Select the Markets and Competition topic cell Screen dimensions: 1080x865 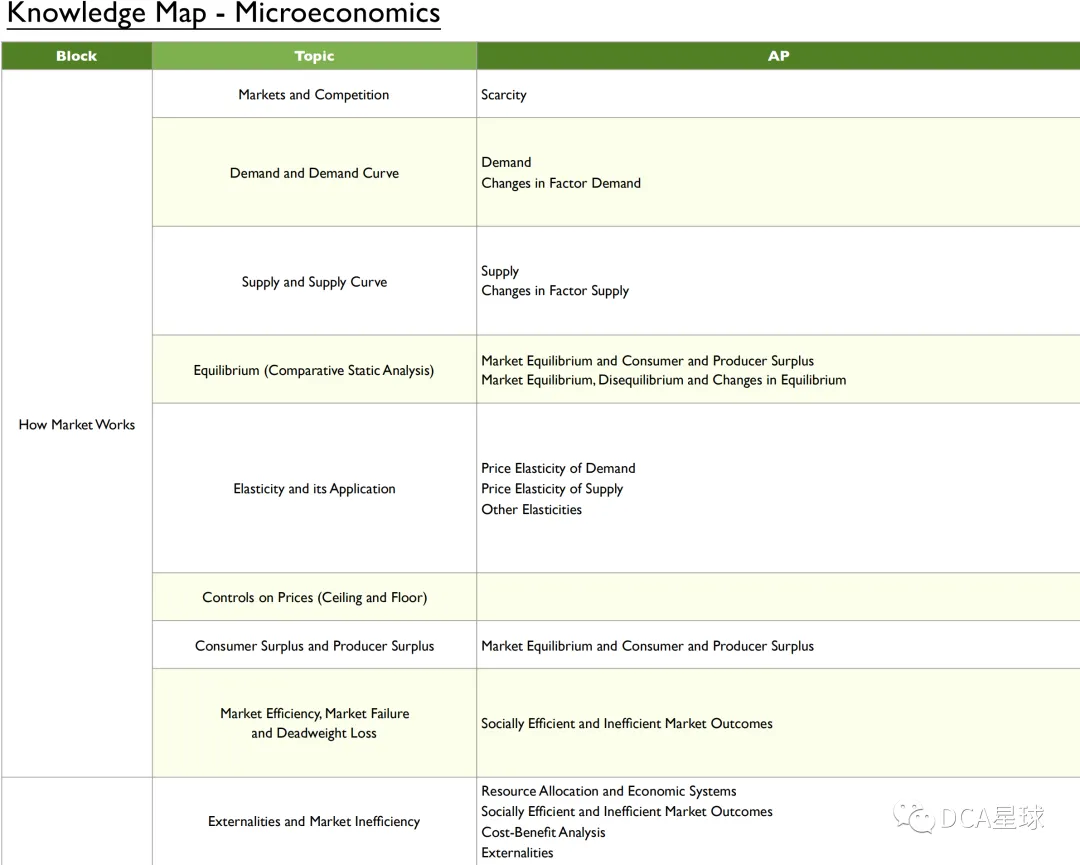314,94
